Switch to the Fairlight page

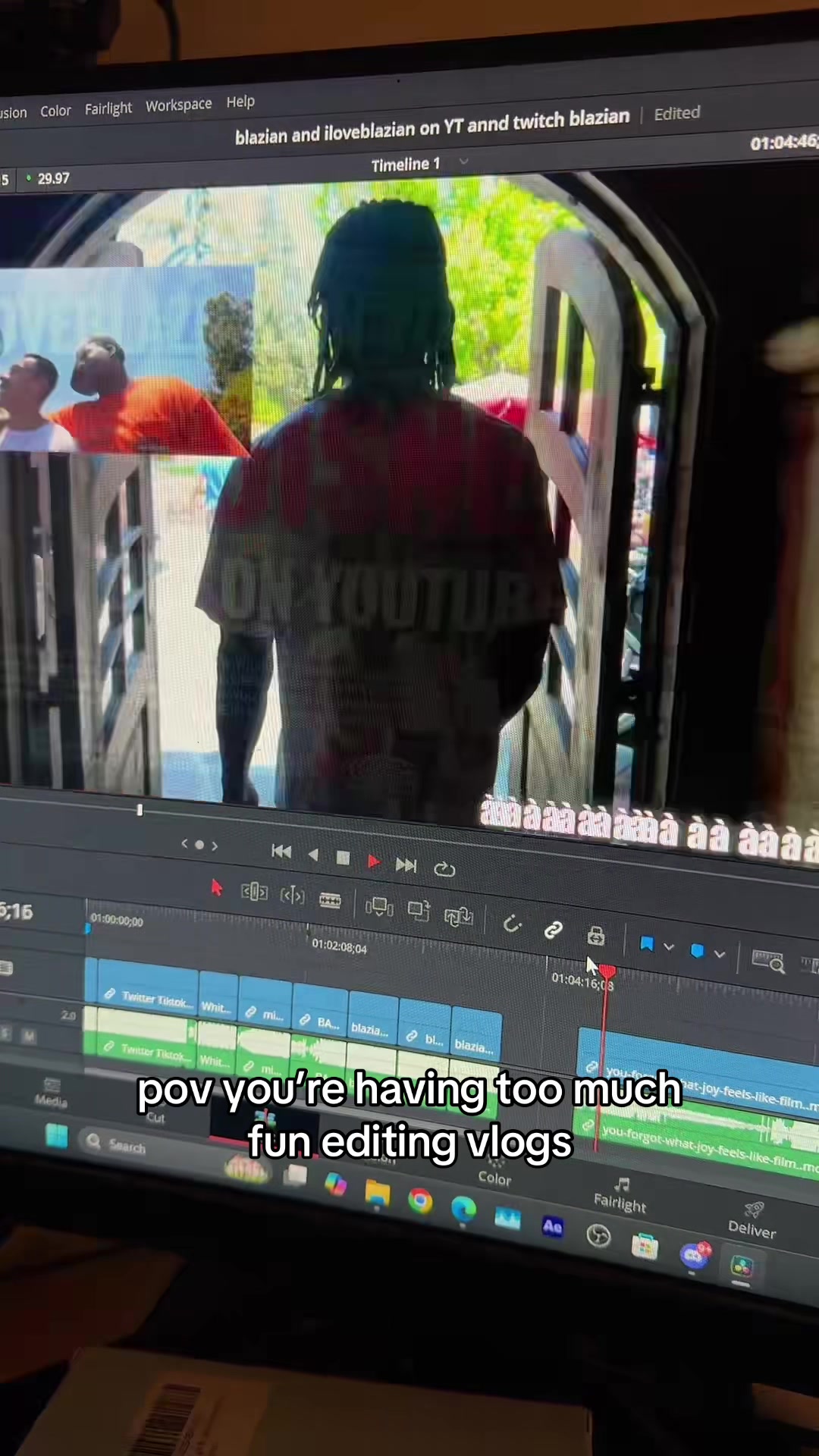click(x=620, y=1194)
